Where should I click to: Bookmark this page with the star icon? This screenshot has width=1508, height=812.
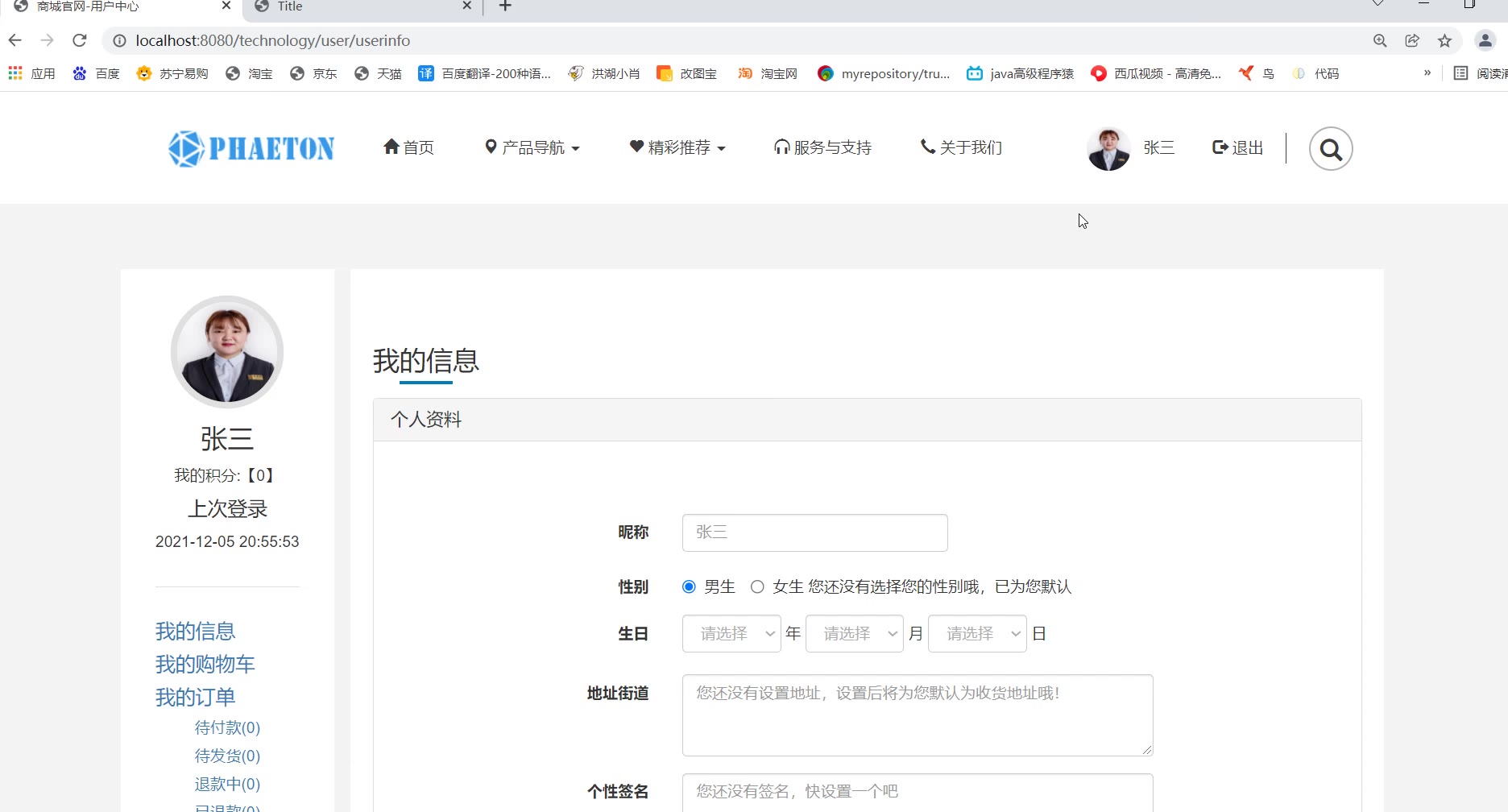pos(1444,40)
